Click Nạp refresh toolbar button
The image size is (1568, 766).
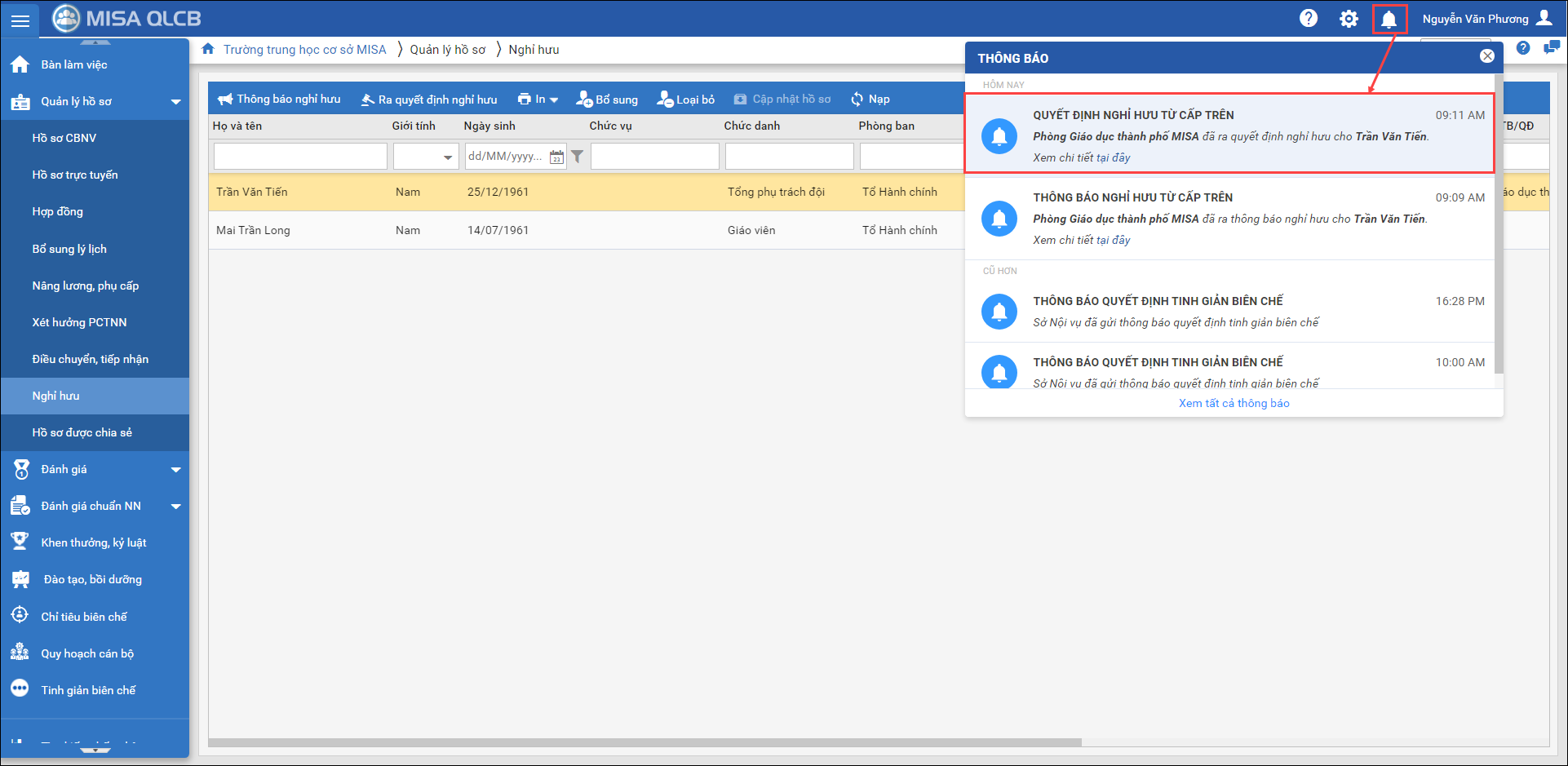(x=870, y=100)
